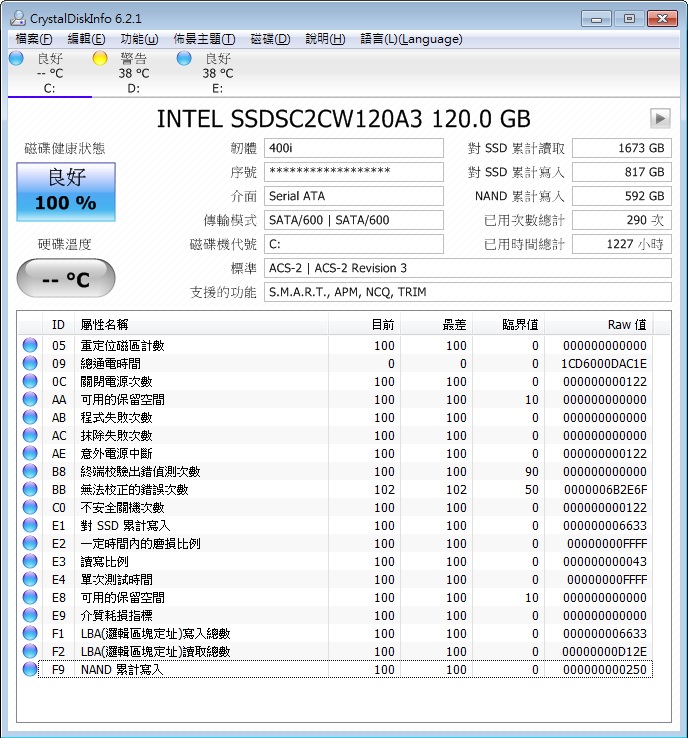This screenshot has width=688, height=738.
Task: Select the 總通電時間 attribute name
Action: coord(110,363)
